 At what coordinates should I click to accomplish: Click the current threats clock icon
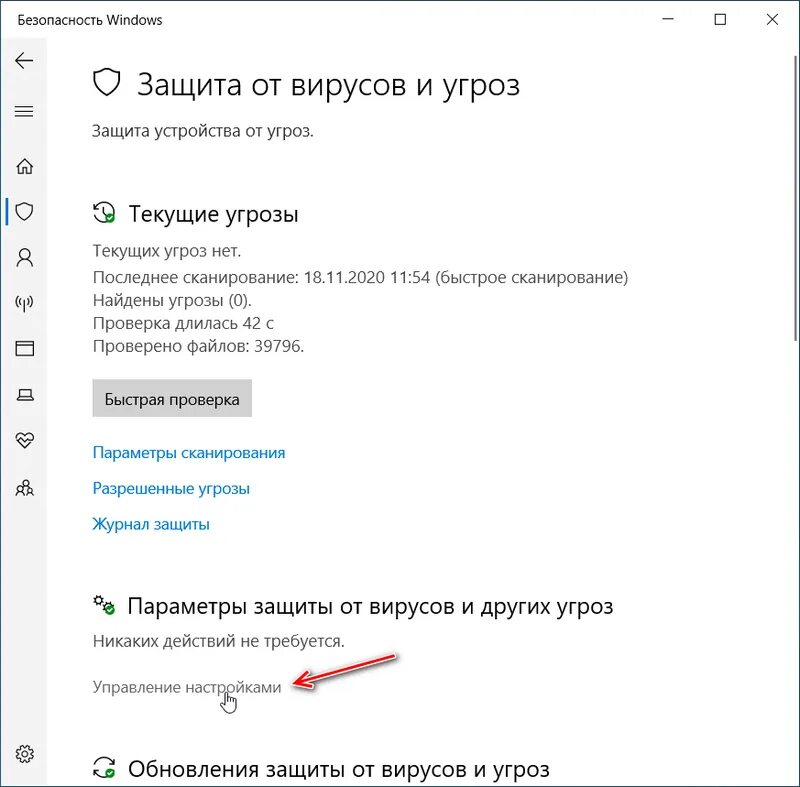[x=104, y=213]
